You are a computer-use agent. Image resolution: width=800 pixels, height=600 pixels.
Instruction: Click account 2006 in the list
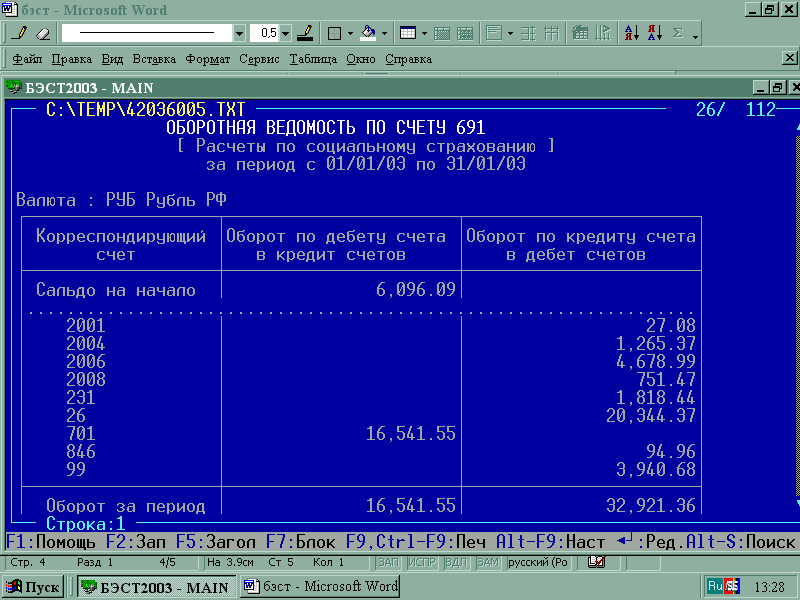tap(86, 362)
